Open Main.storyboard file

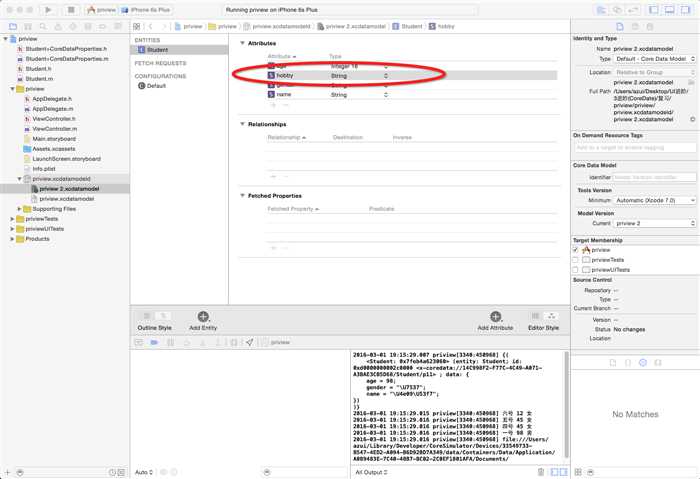click(54, 139)
